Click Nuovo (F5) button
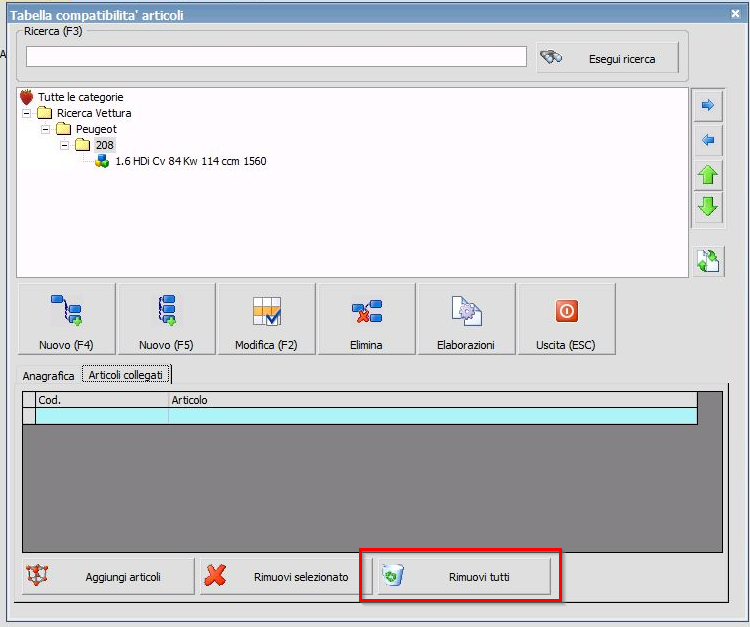The image size is (750, 627). click(x=166, y=319)
